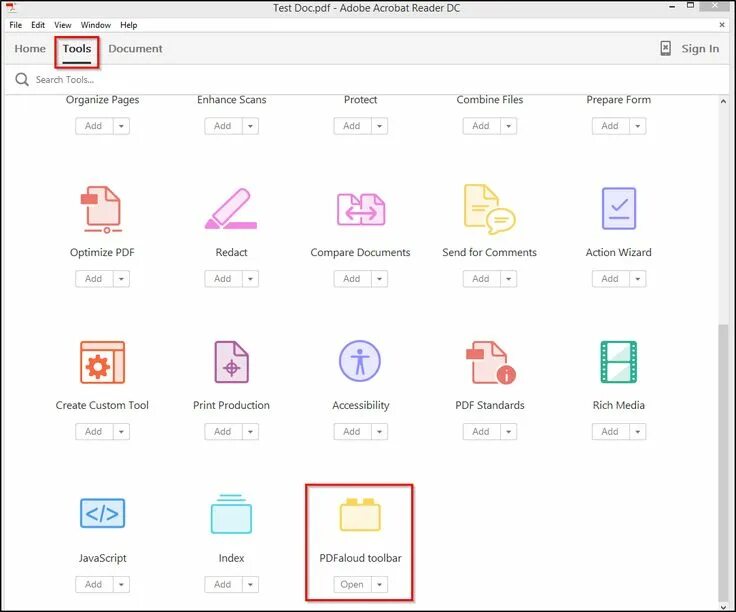736x612 pixels.
Task: Click Add under Index
Action: 222,584
